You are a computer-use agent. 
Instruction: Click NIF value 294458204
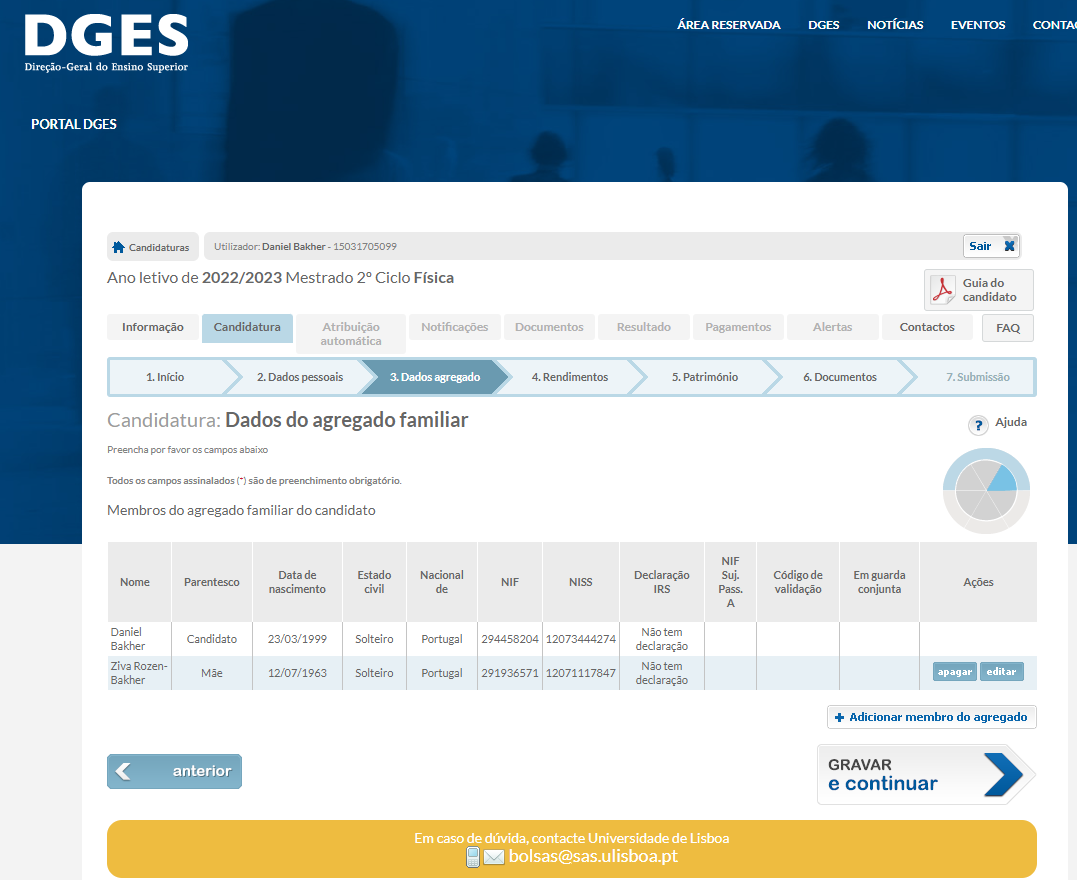pyautogui.click(x=510, y=639)
